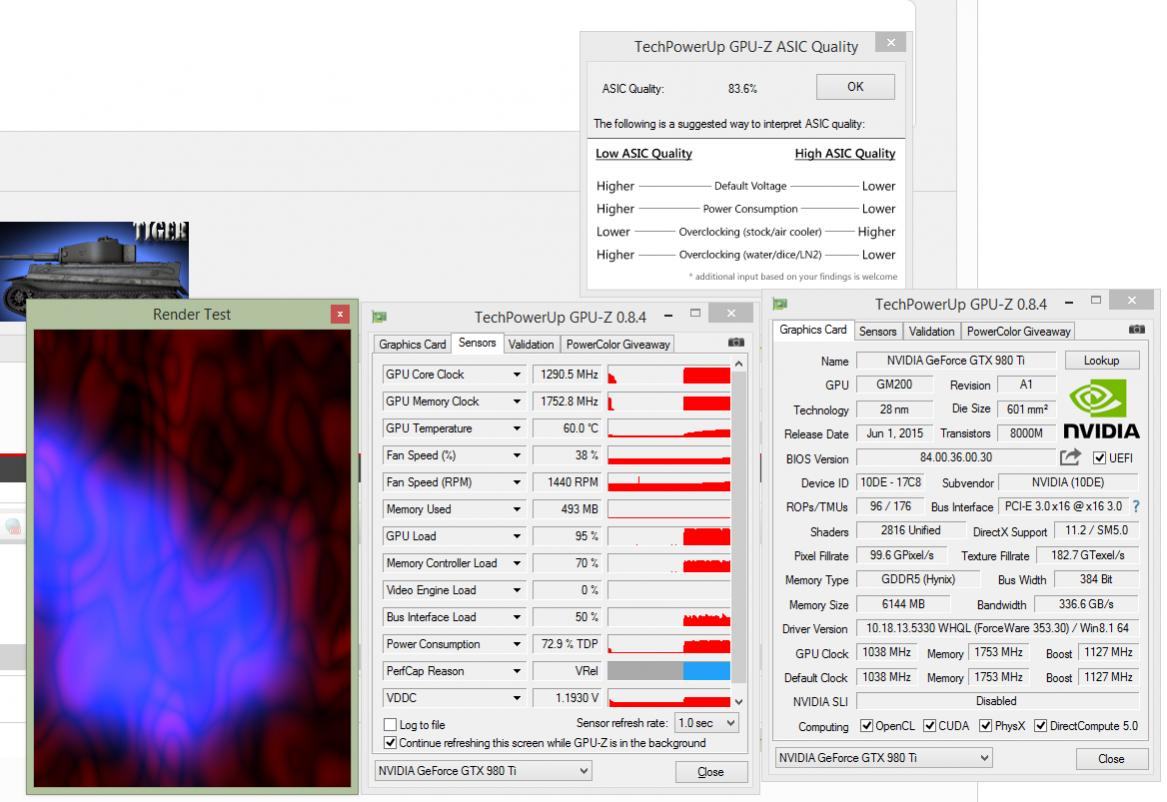Image resolution: width=1167 pixels, height=802 pixels.
Task: Open PowerColor Giveaway tab in right GPU-Z window
Action: click(1018, 331)
